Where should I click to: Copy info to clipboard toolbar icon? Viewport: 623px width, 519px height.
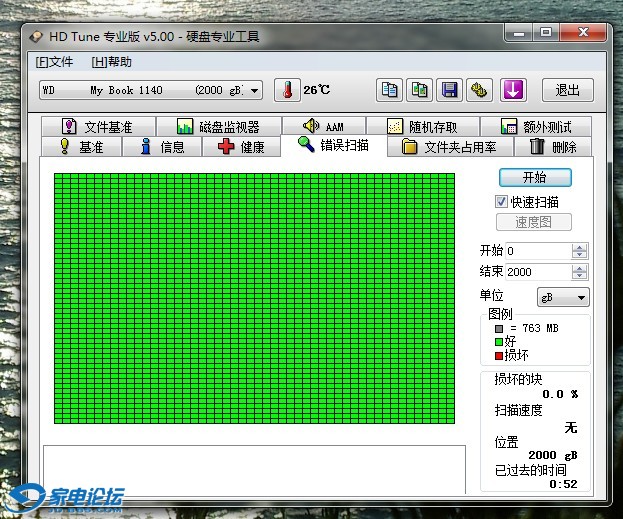click(x=389, y=90)
